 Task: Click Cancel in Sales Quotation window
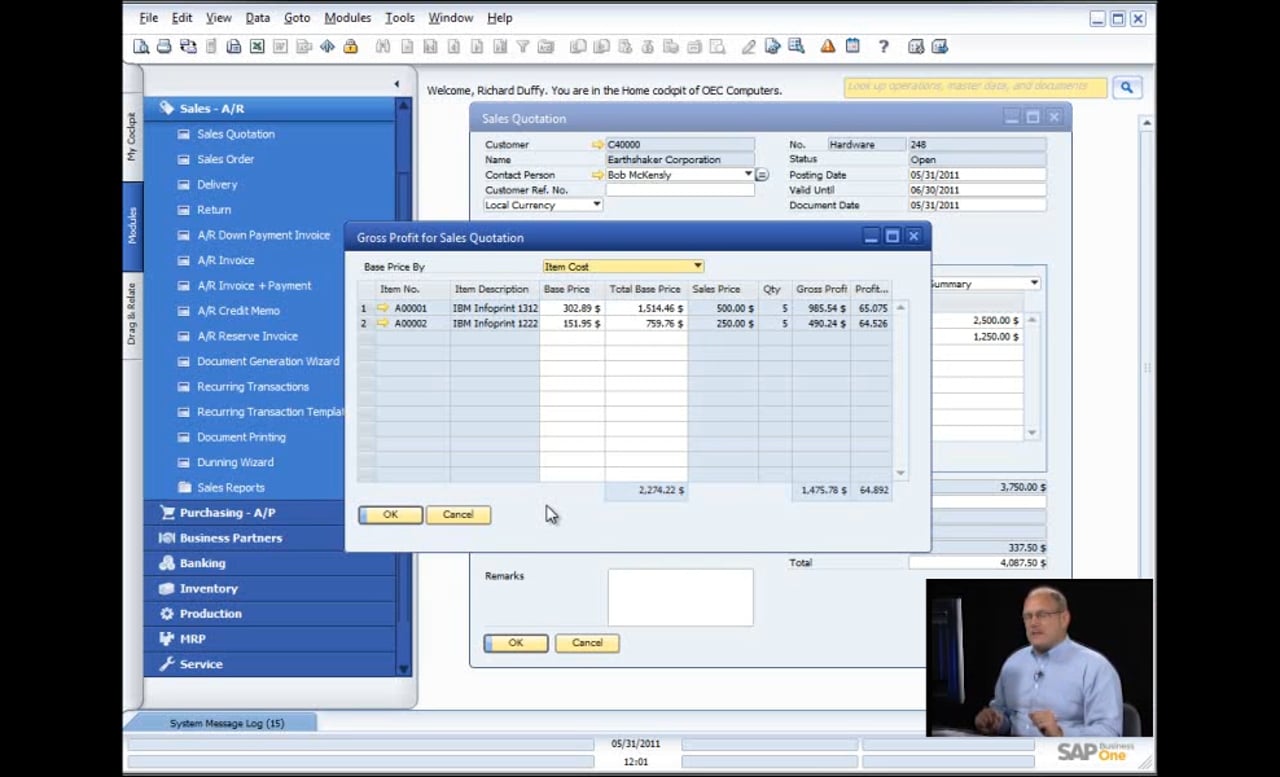tap(587, 643)
